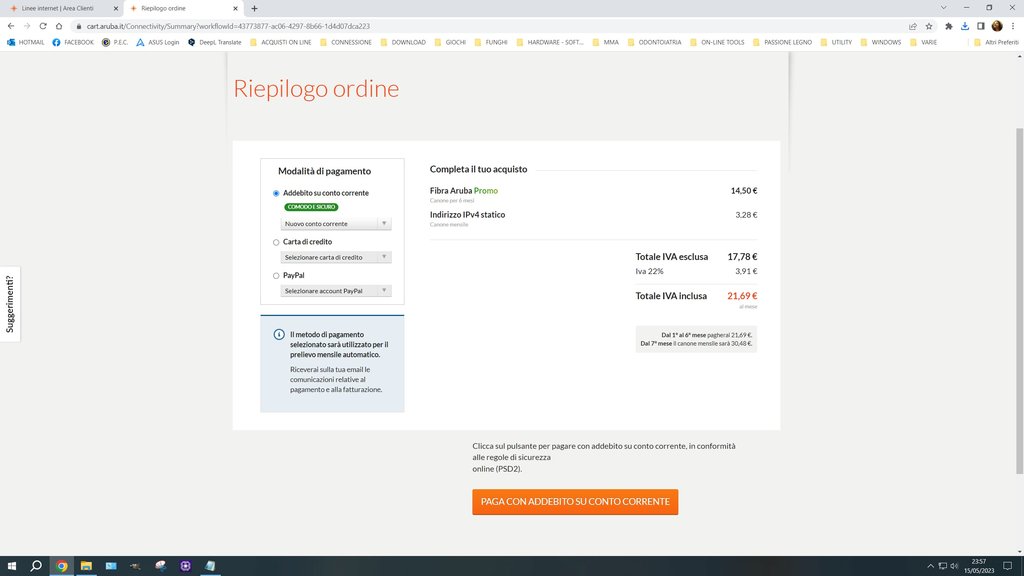Viewport: 1024px width, 576px height.
Task: Open the PASSIONE LEGNO bookmark folder
Action: coord(782,42)
